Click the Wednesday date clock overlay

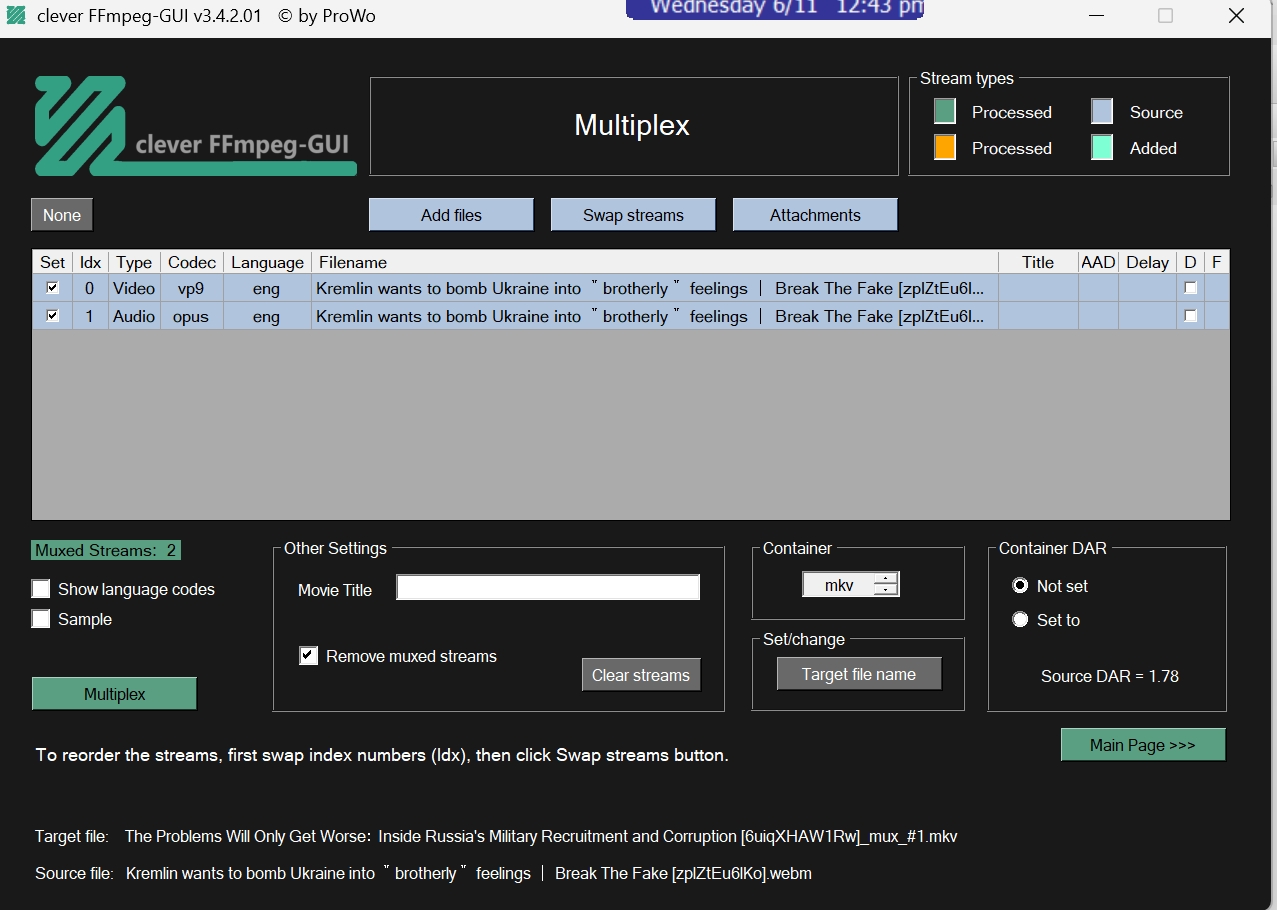775,8
